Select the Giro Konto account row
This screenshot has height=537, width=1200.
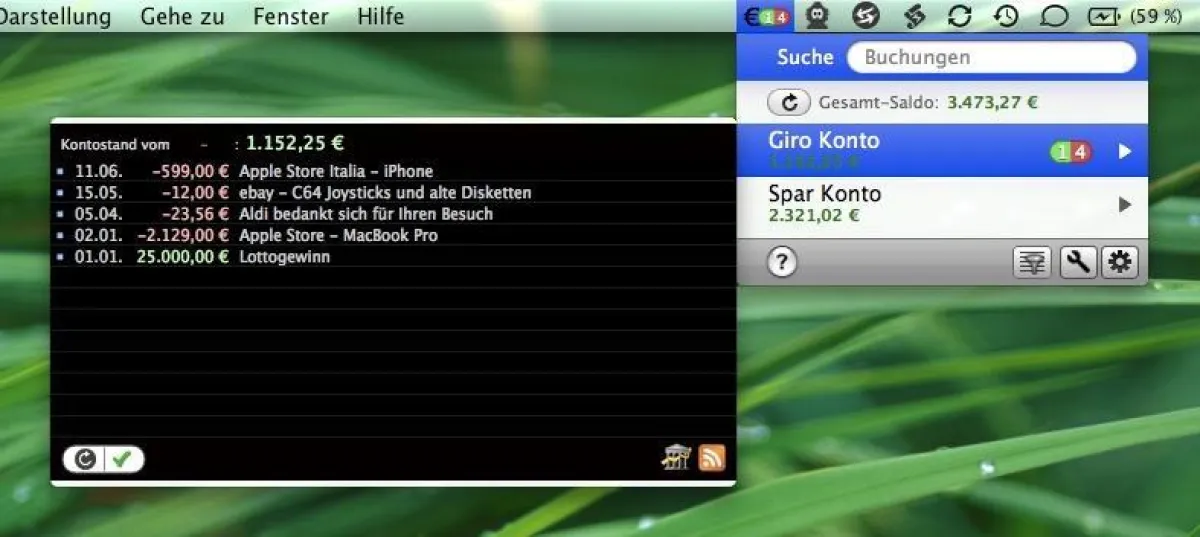point(942,151)
